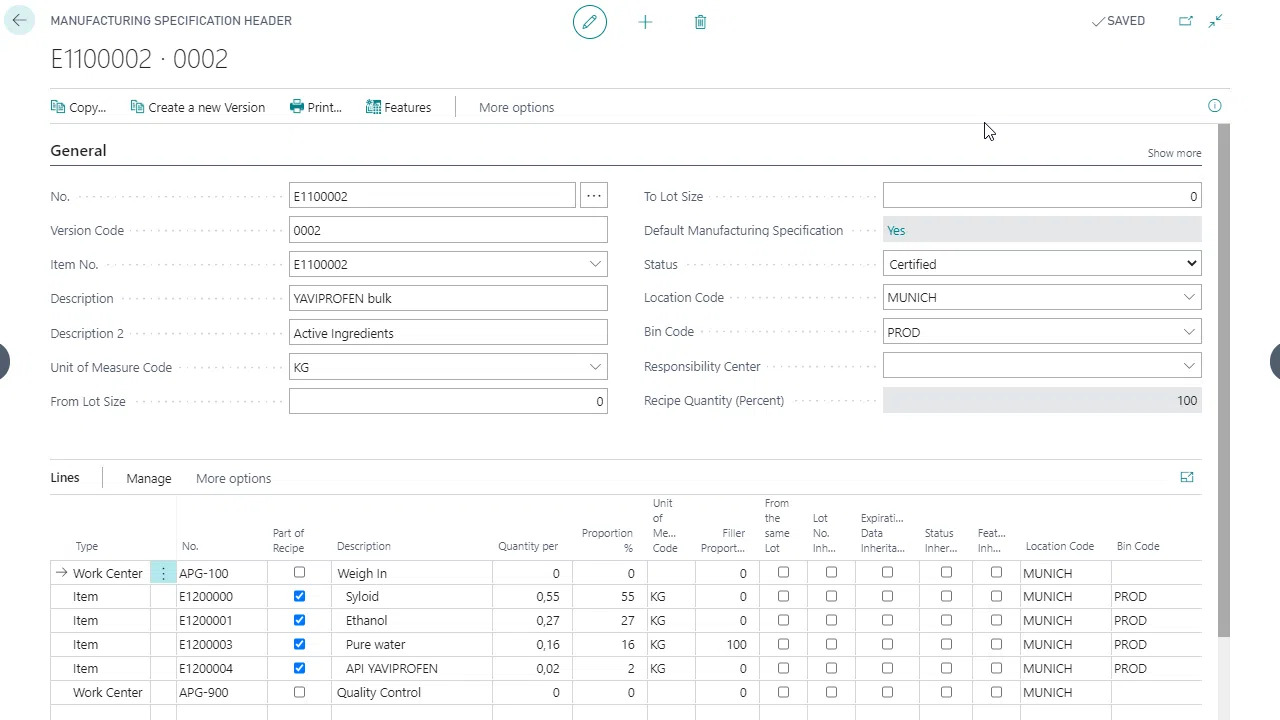Open page in new window icon
This screenshot has height=720, width=1280.
[1186, 21]
